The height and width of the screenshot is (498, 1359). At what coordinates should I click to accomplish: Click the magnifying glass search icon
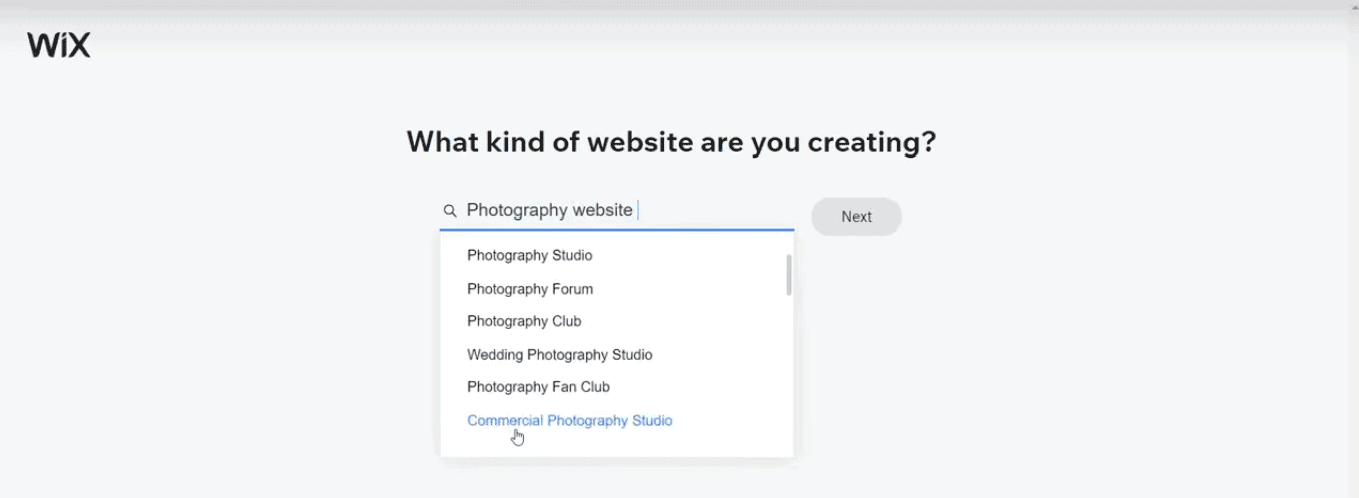click(x=450, y=211)
